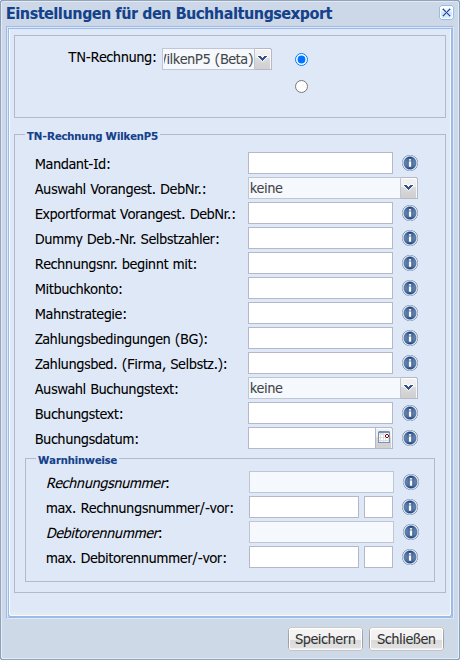Open info icon for Dummy Deb.-Nr. Selbstzahler

click(410, 238)
